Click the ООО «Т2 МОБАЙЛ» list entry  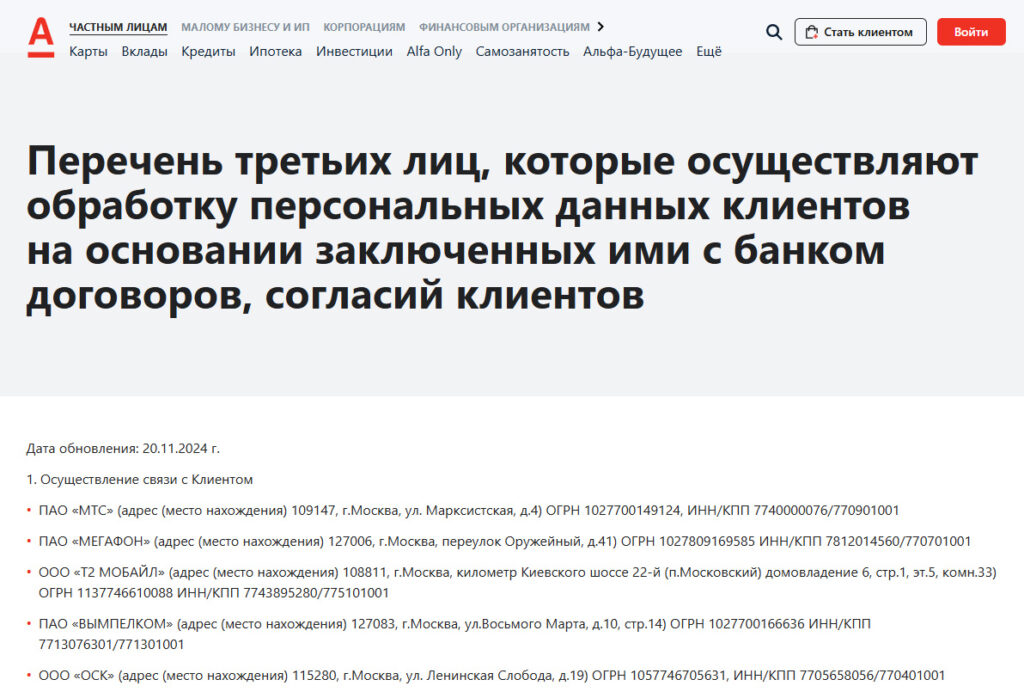point(517,582)
